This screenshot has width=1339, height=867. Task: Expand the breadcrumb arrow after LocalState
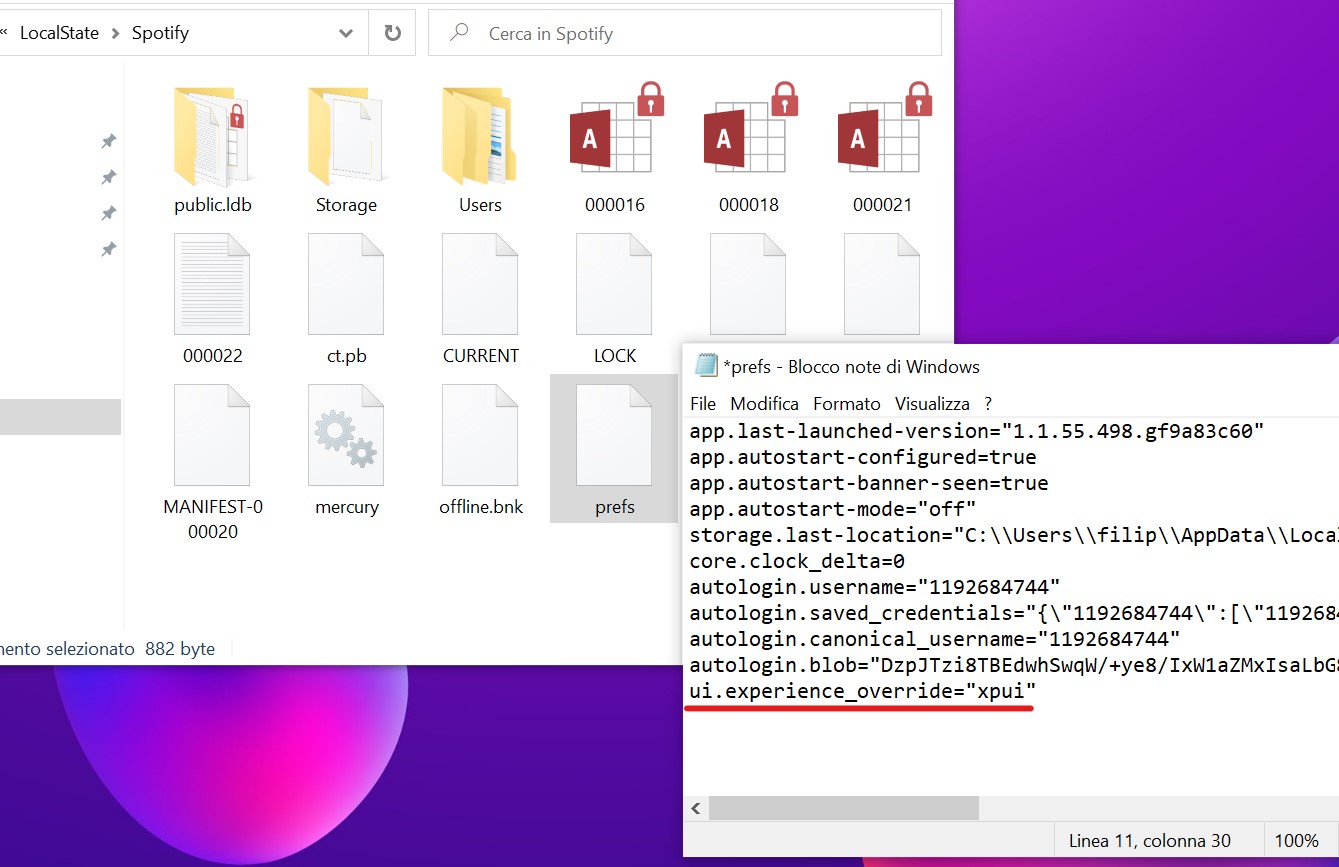coord(115,33)
